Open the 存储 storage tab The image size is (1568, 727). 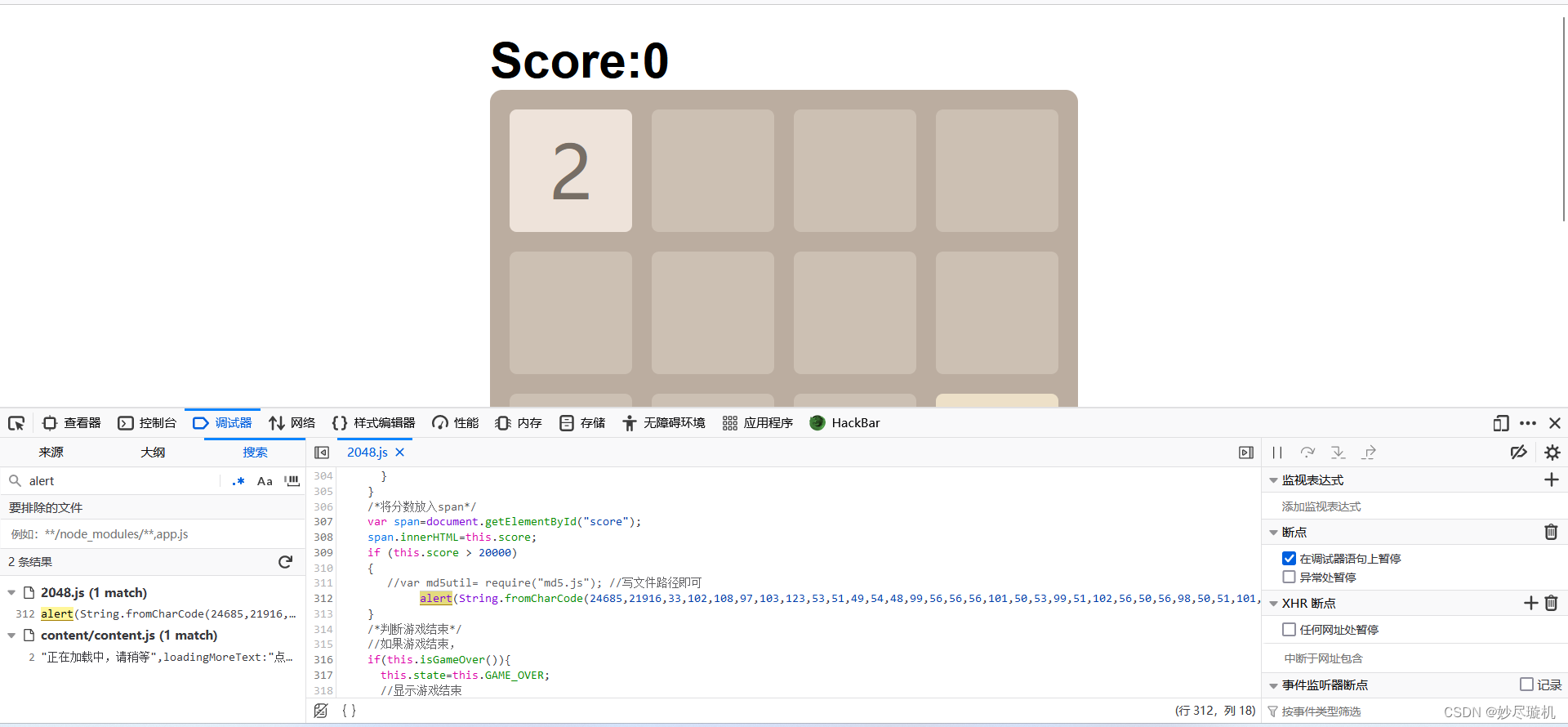point(582,423)
